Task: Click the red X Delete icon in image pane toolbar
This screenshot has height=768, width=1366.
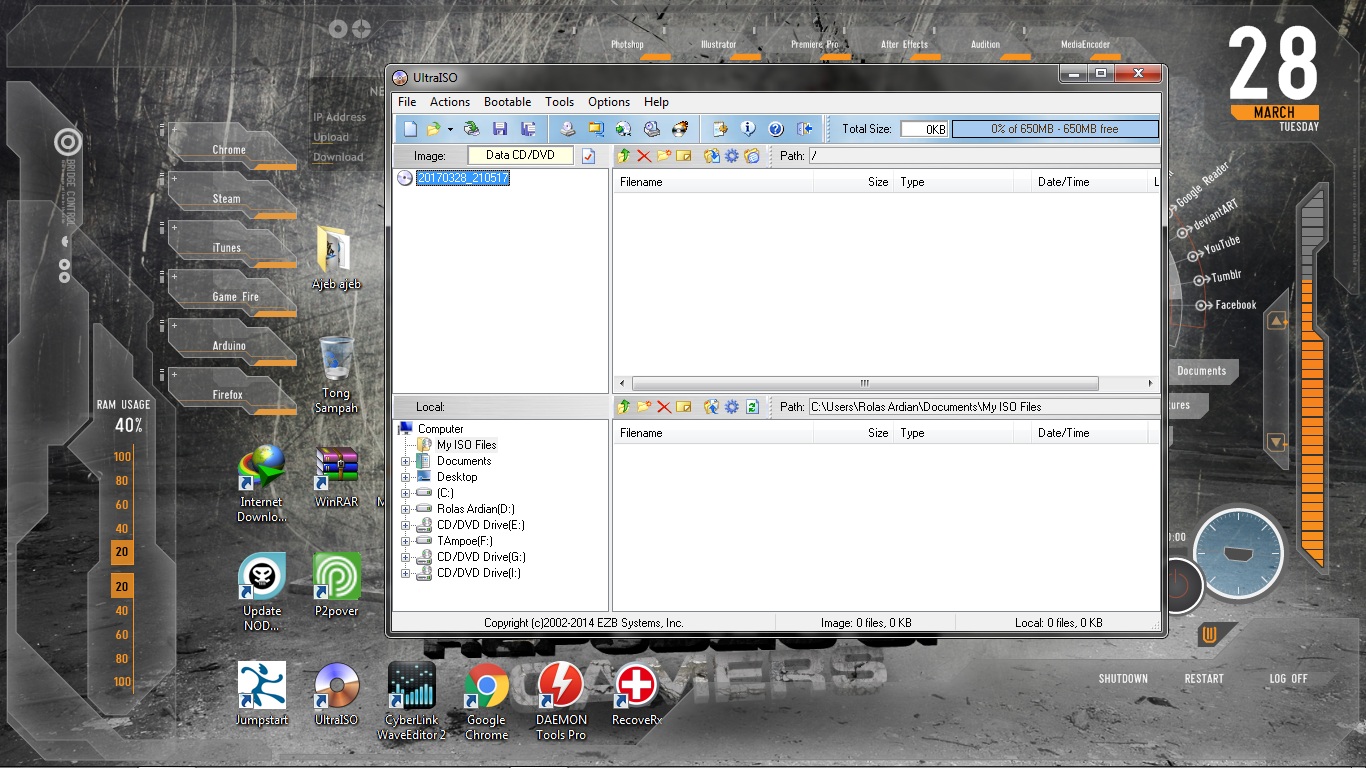Action: pyautogui.click(x=644, y=156)
